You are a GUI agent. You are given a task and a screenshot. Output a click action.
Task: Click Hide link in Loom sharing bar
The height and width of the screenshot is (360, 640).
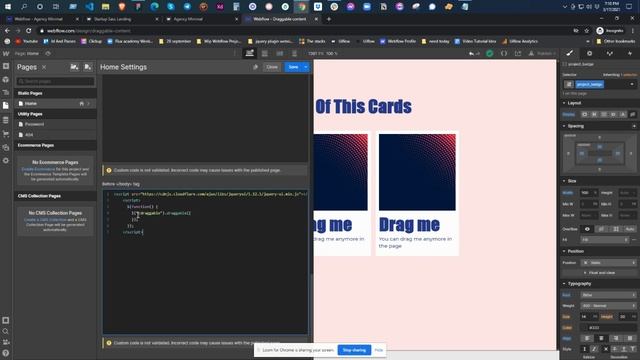point(379,350)
